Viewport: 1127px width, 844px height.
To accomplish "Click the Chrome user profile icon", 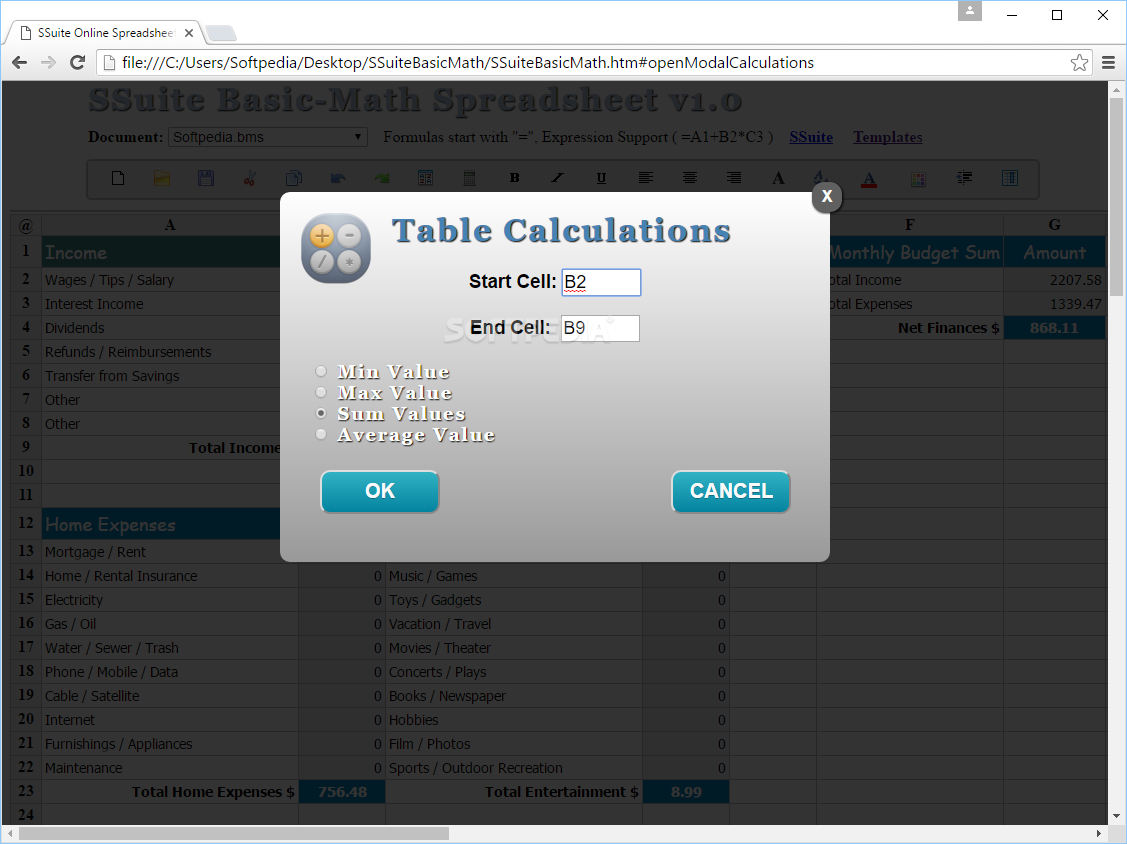I will point(970,11).
